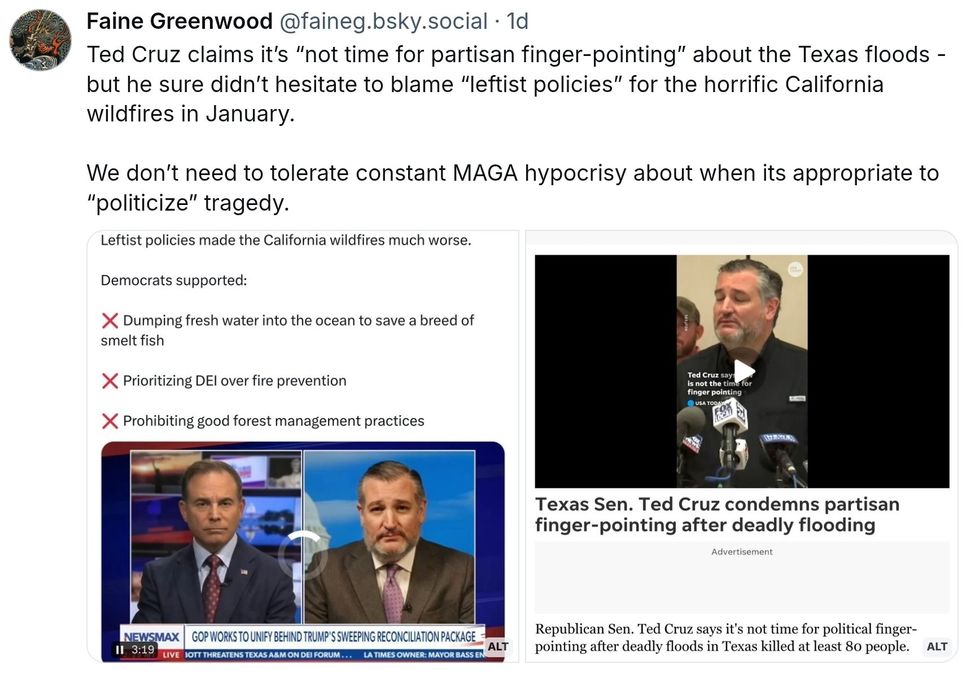The height and width of the screenshot is (677, 980).
Task: Open the @faineg.bsky.social handle link
Action: pos(383,21)
